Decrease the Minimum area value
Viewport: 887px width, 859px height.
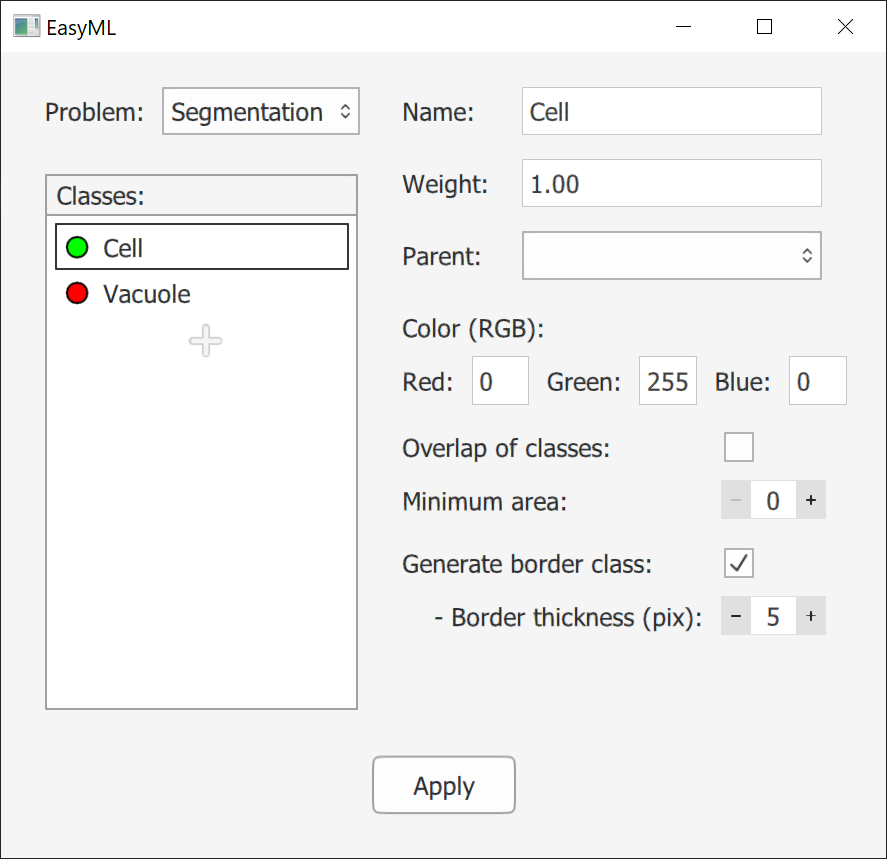tap(736, 500)
